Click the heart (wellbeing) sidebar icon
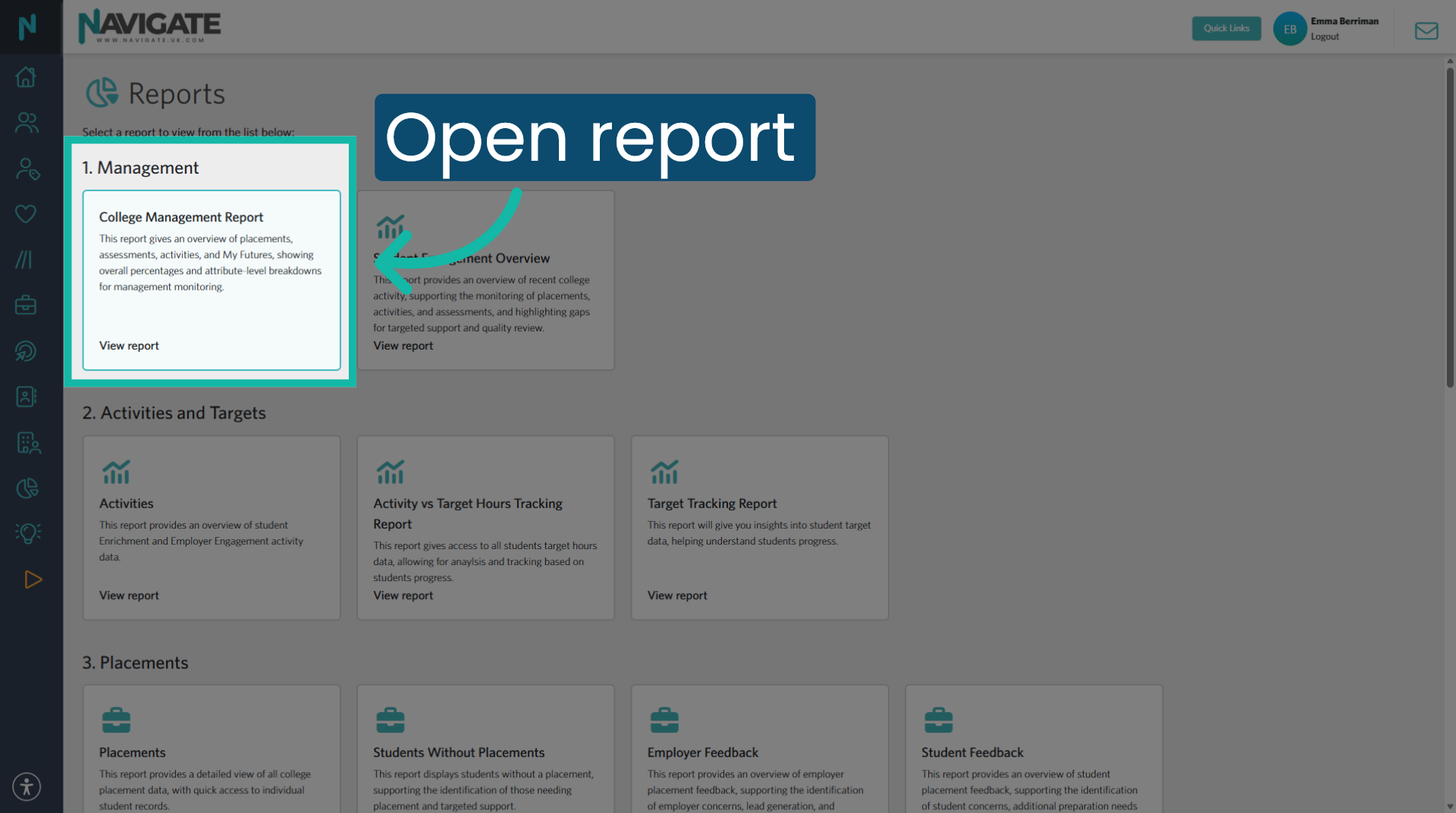The height and width of the screenshot is (813, 1456). coord(26,214)
